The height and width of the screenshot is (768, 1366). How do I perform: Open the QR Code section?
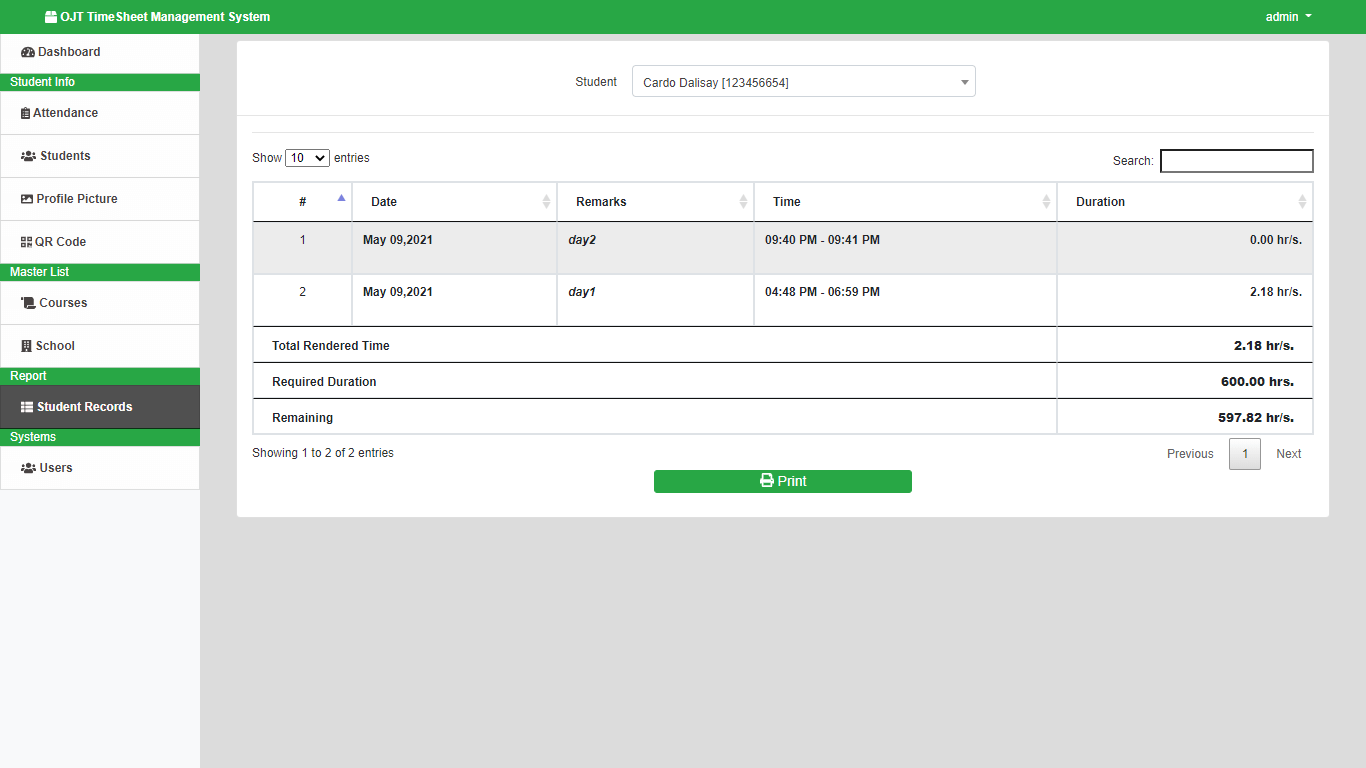pyautogui.click(x=25, y=241)
